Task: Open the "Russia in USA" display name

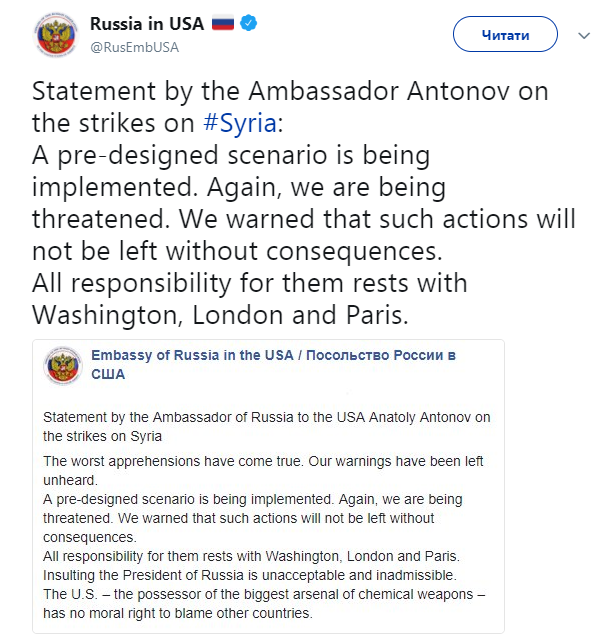Action: pyautogui.click(x=147, y=23)
